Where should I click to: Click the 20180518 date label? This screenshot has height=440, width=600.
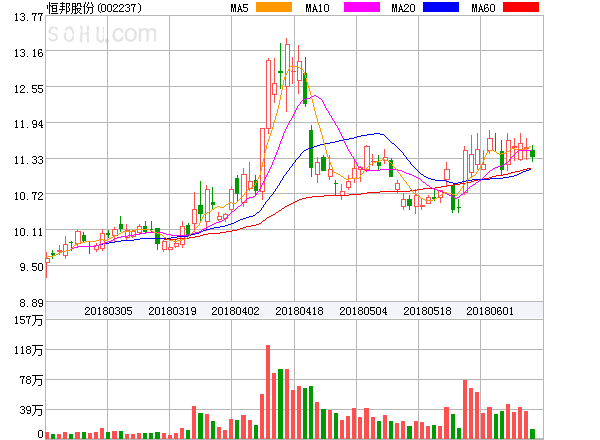click(x=427, y=311)
